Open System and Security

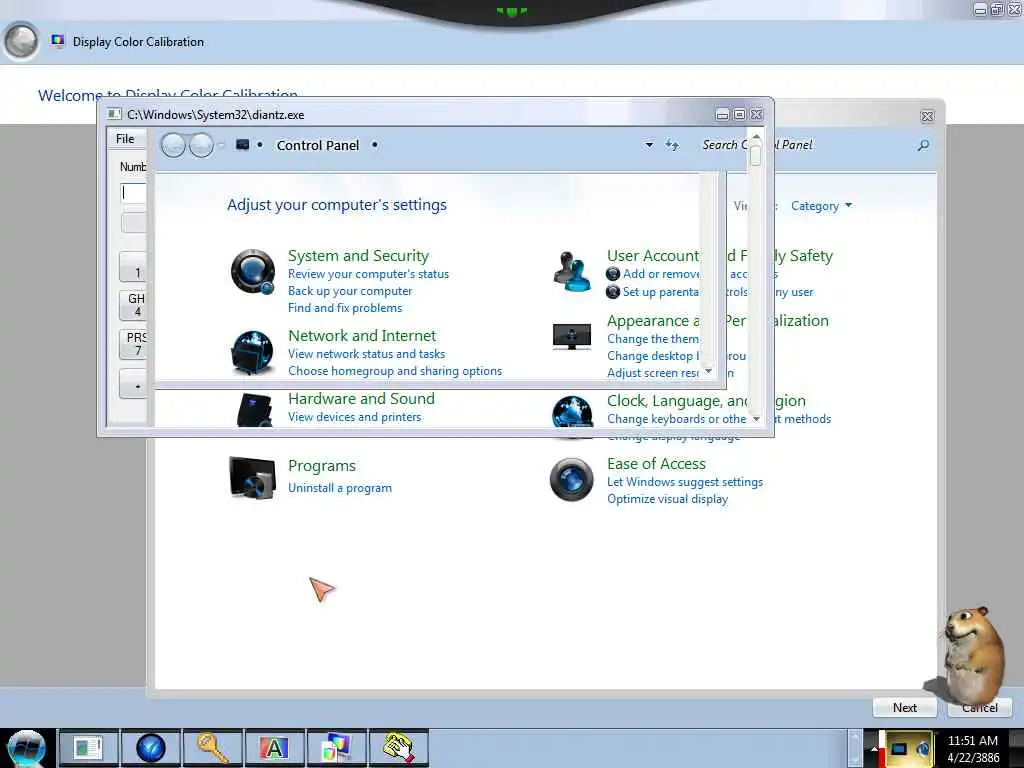[x=359, y=255]
